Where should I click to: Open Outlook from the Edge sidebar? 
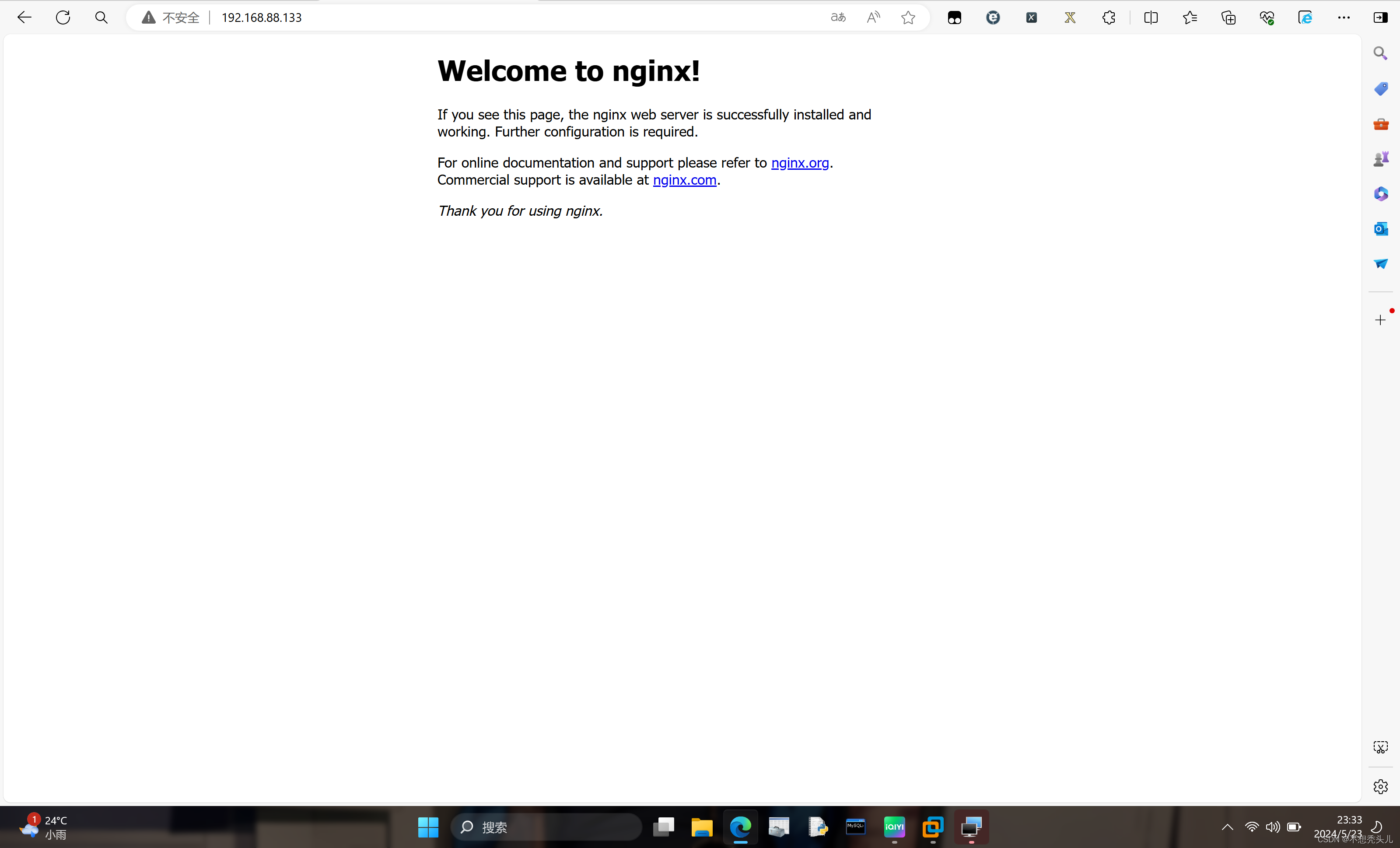pos(1381,229)
